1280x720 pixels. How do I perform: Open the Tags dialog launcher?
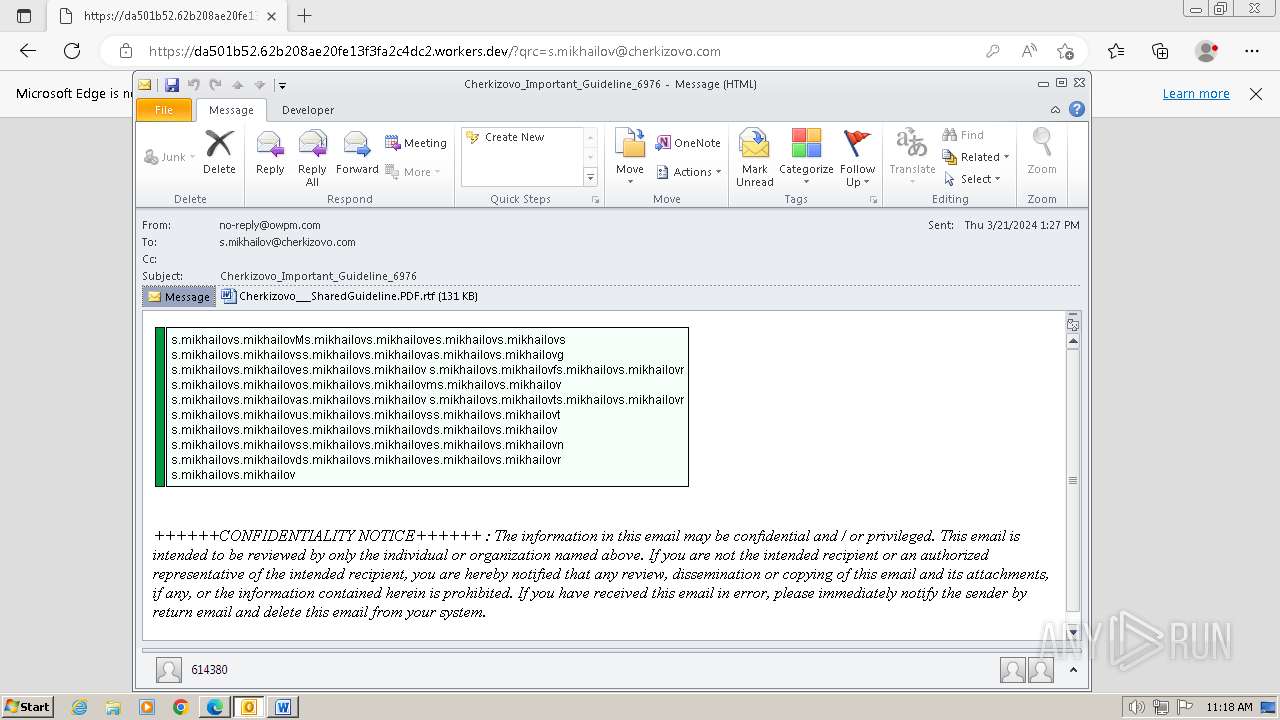(873, 200)
